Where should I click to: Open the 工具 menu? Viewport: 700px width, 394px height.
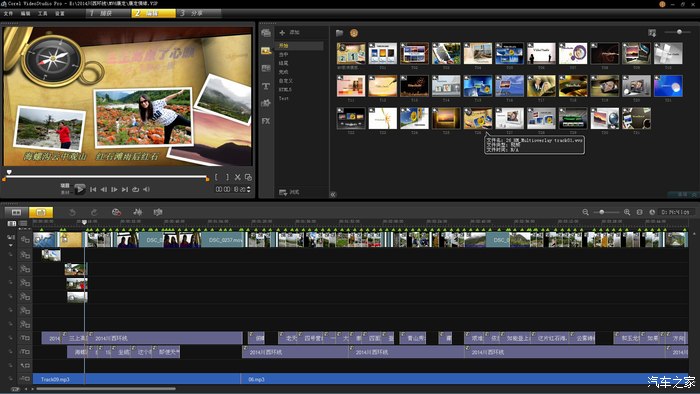coord(42,13)
